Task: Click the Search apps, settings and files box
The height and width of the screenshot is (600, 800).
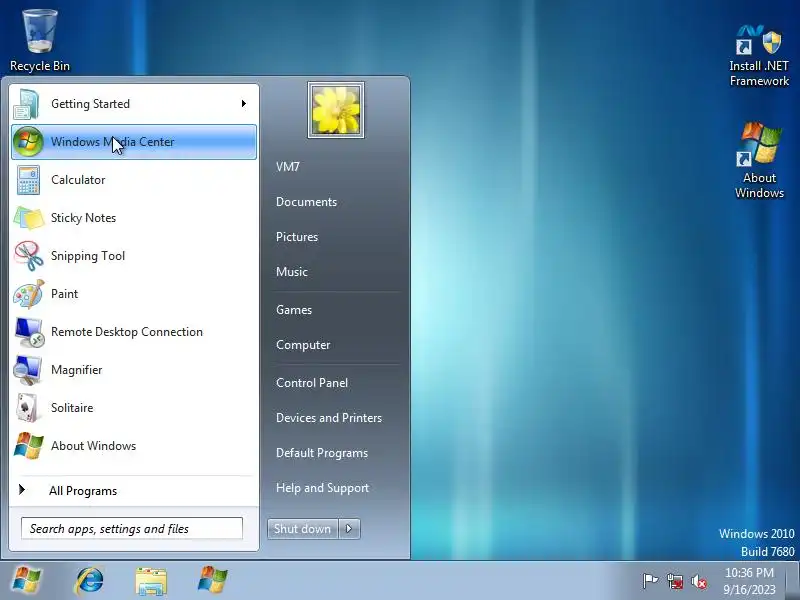Action: pos(132,529)
